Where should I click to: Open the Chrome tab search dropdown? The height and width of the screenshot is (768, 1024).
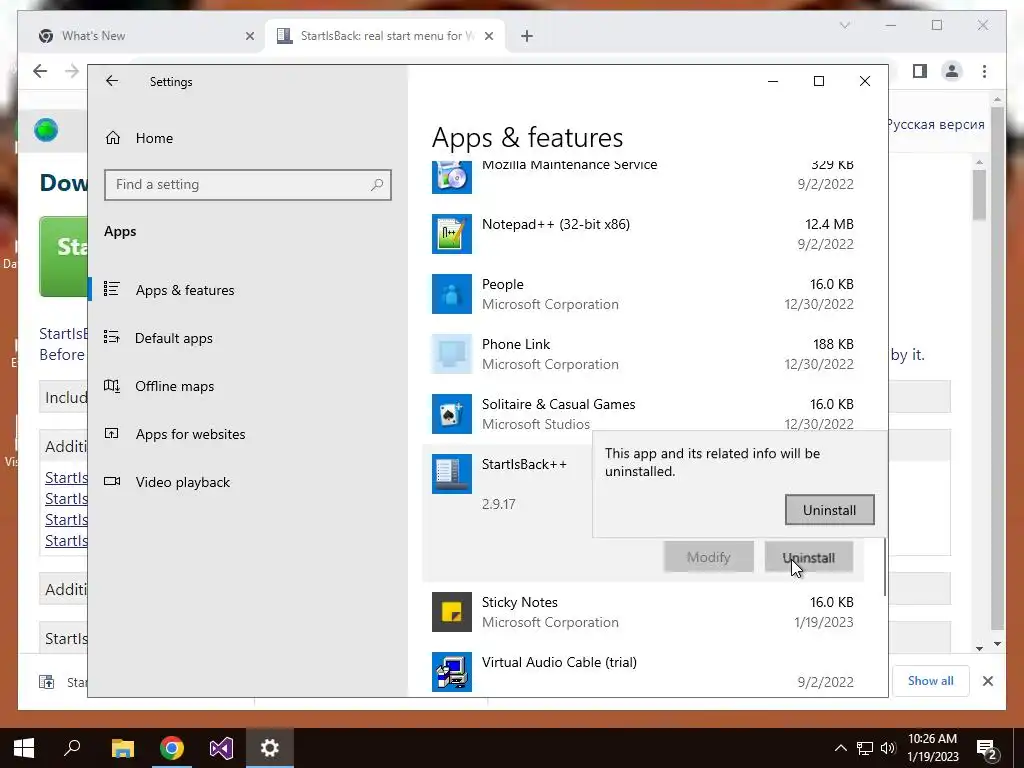844,25
